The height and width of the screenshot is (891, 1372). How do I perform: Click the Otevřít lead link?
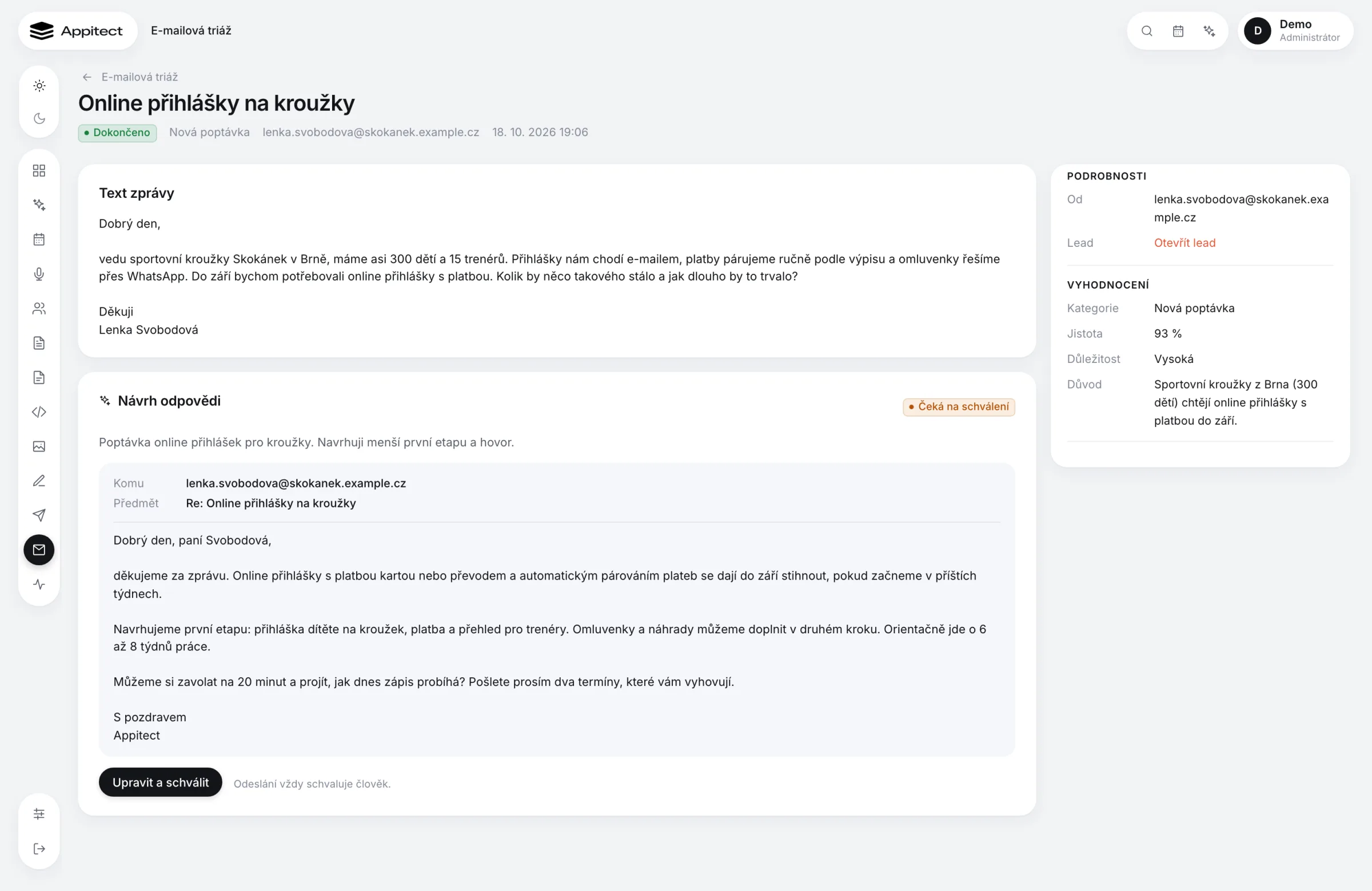click(1184, 243)
